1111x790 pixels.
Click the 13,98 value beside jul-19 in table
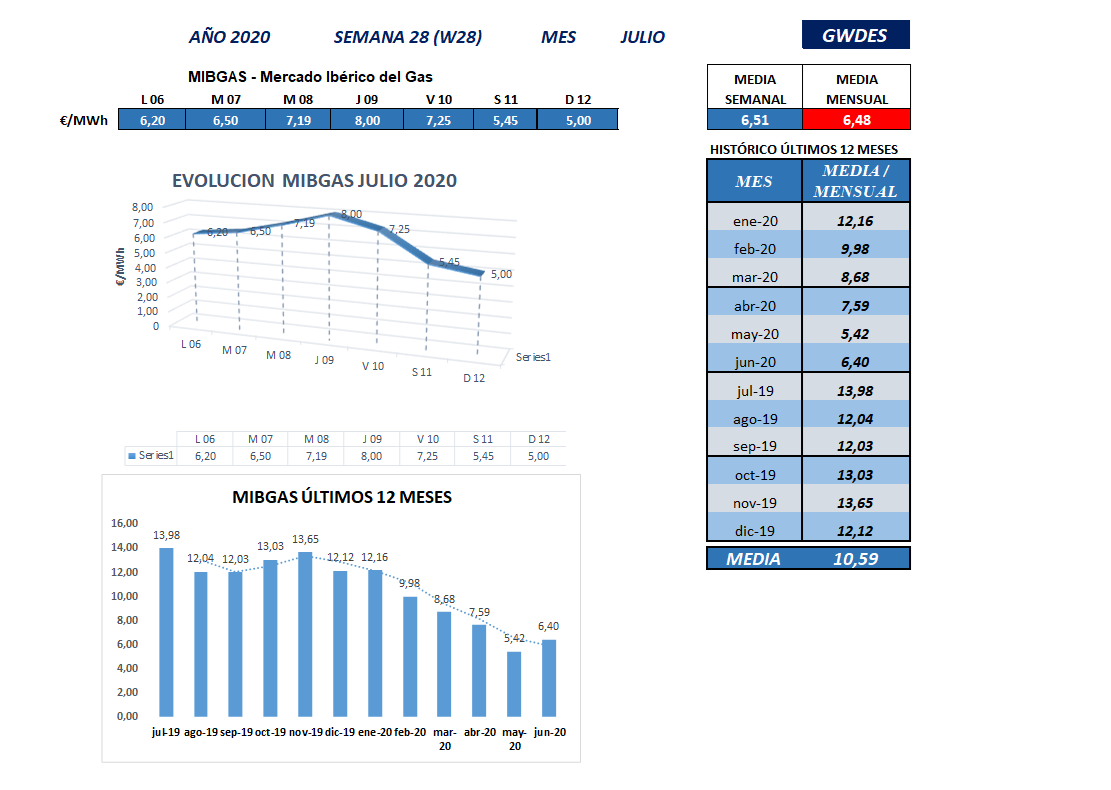(859, 391)
